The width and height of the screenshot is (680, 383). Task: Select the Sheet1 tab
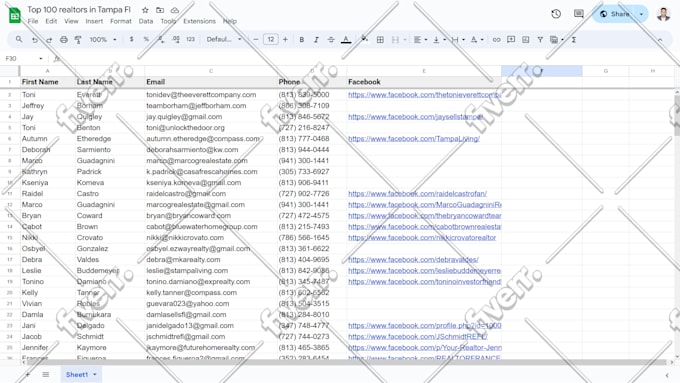[81, 374]
